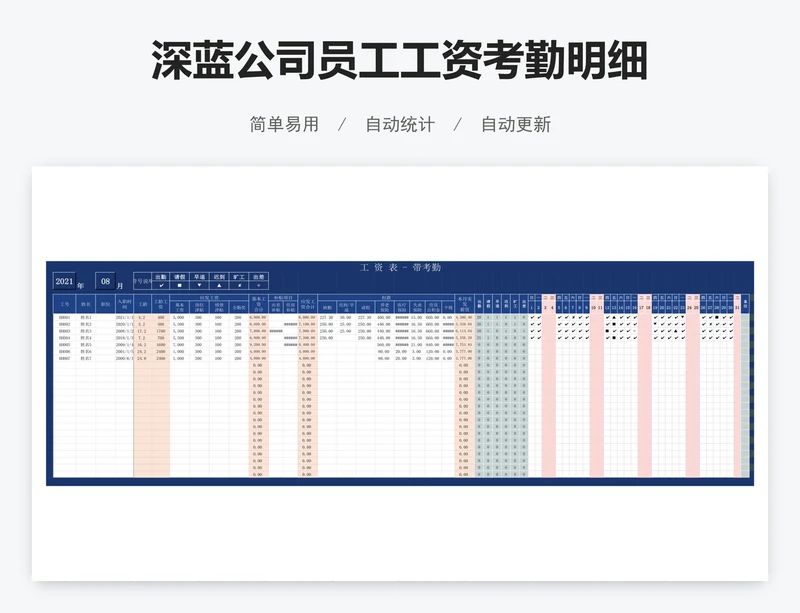Image resolution: width=800 pixels, height=613 pixels.
Task: Click employee ID cell in 姓名2 row
Action: point(65,324)
